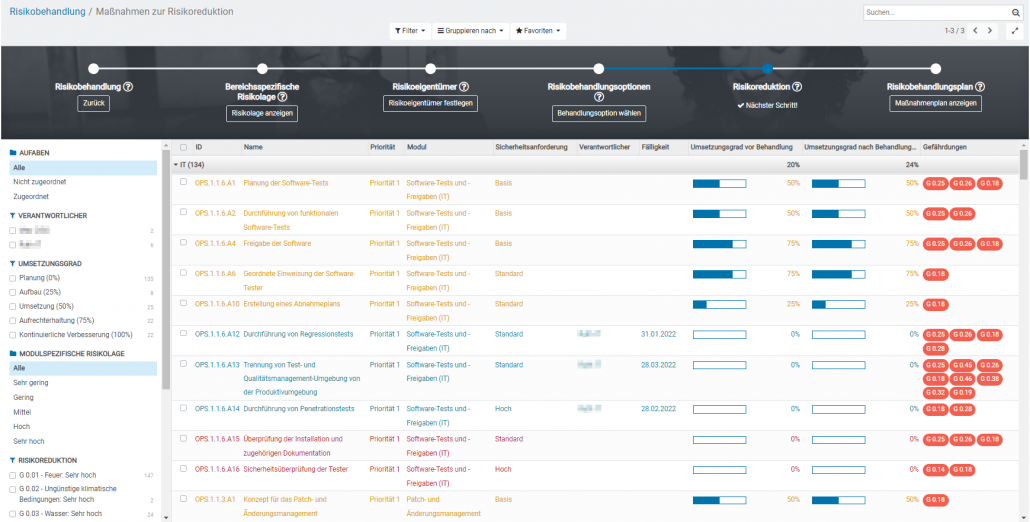1030x522 pixels.
Task: Open the Filter dropdown
Action: [x=410, y=31]
